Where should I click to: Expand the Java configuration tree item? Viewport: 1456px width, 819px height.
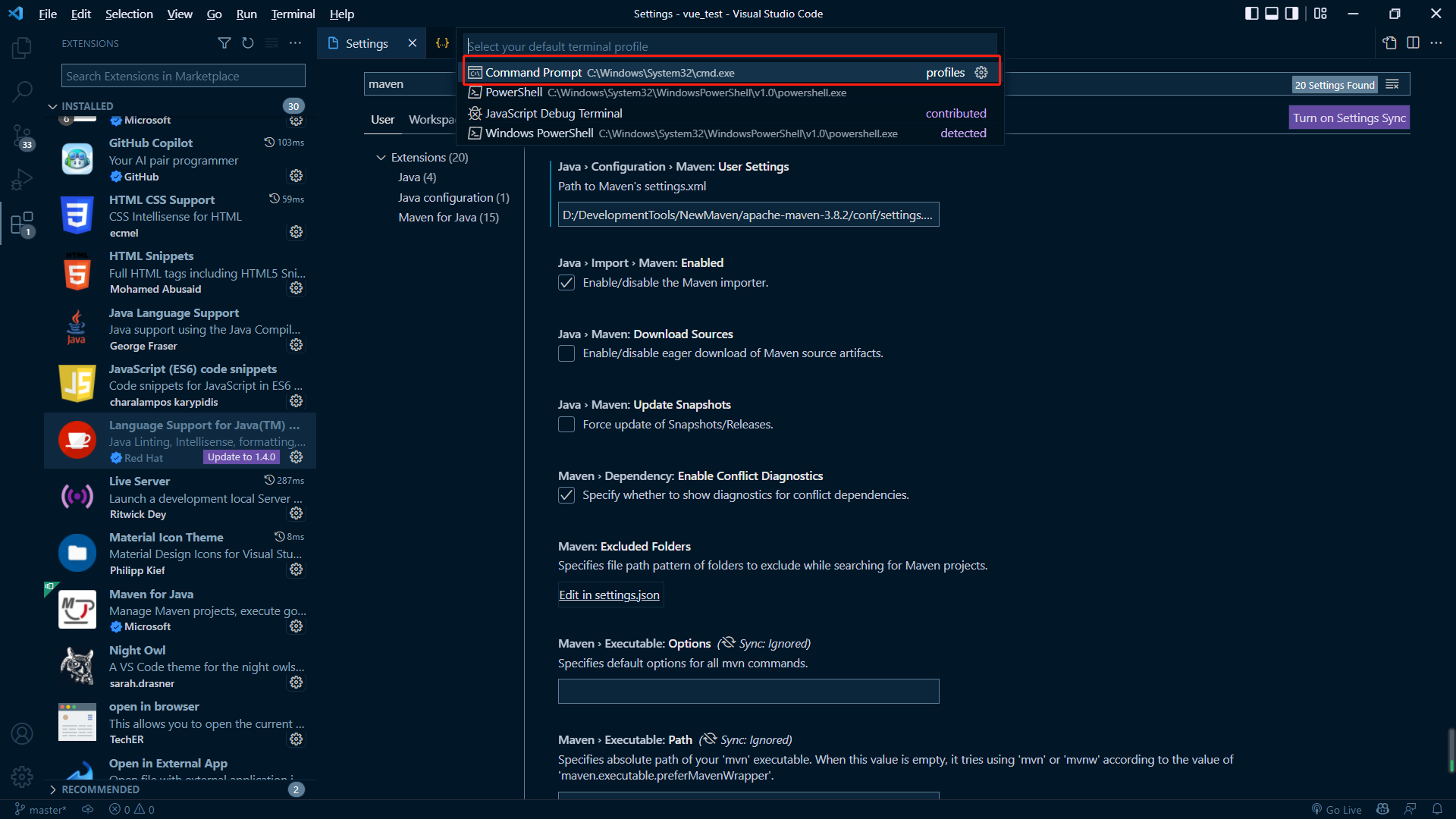453,197
